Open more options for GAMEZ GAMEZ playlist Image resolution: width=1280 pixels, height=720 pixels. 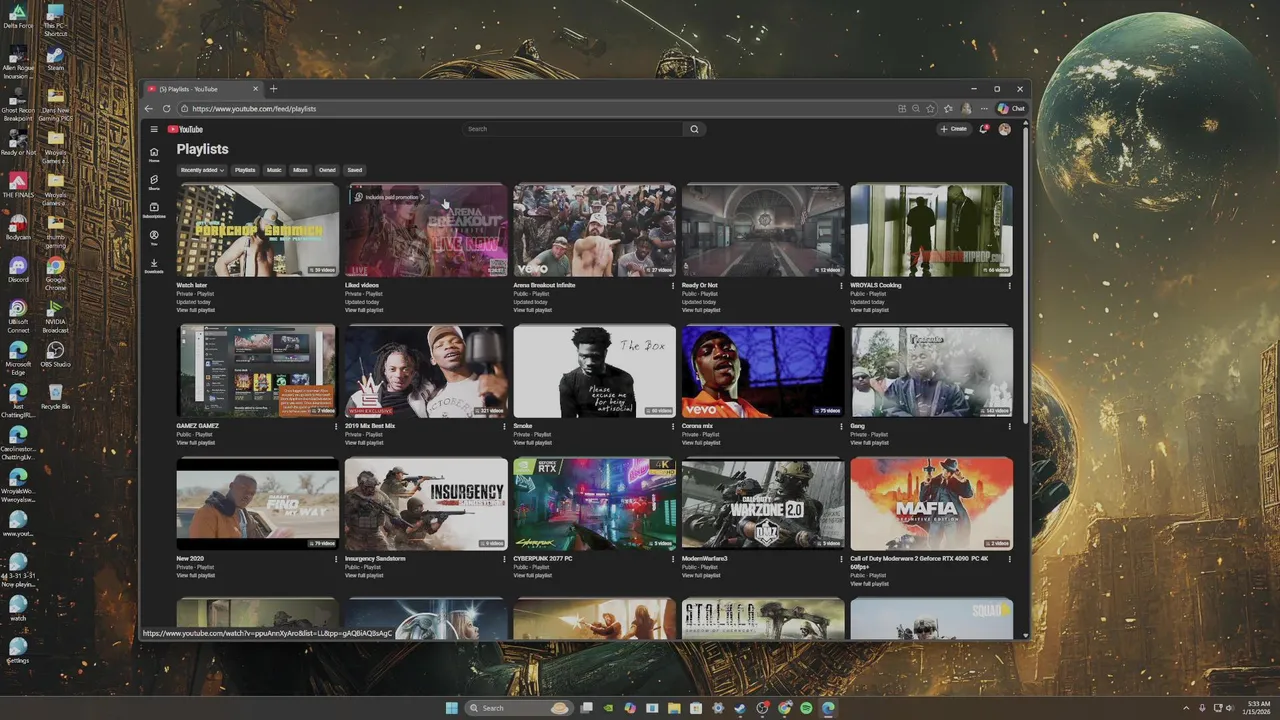tap(335, 426)
